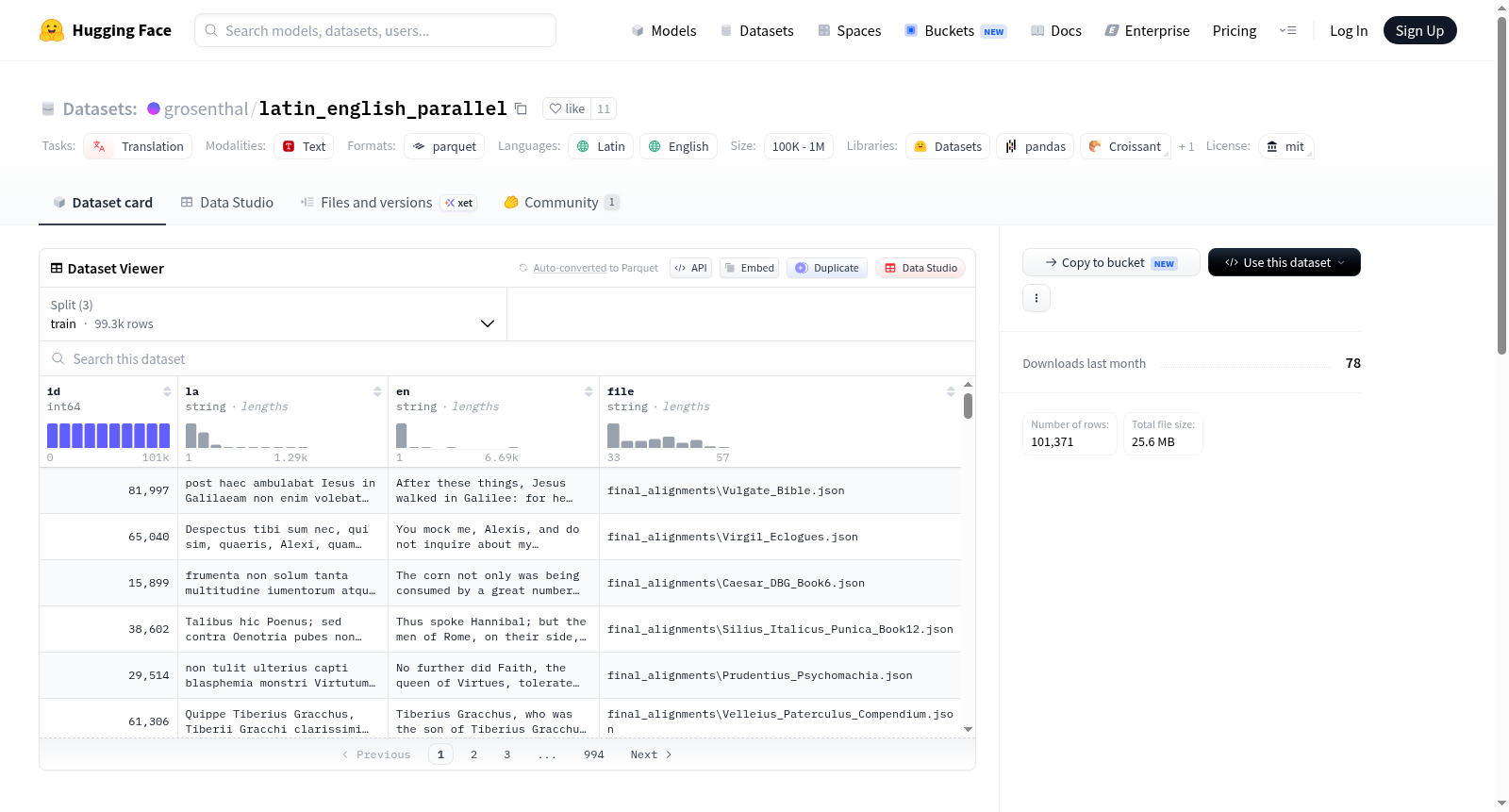1509x812 pixels.
Task: Open the more options three-dot button
Action: [1036, 298]
